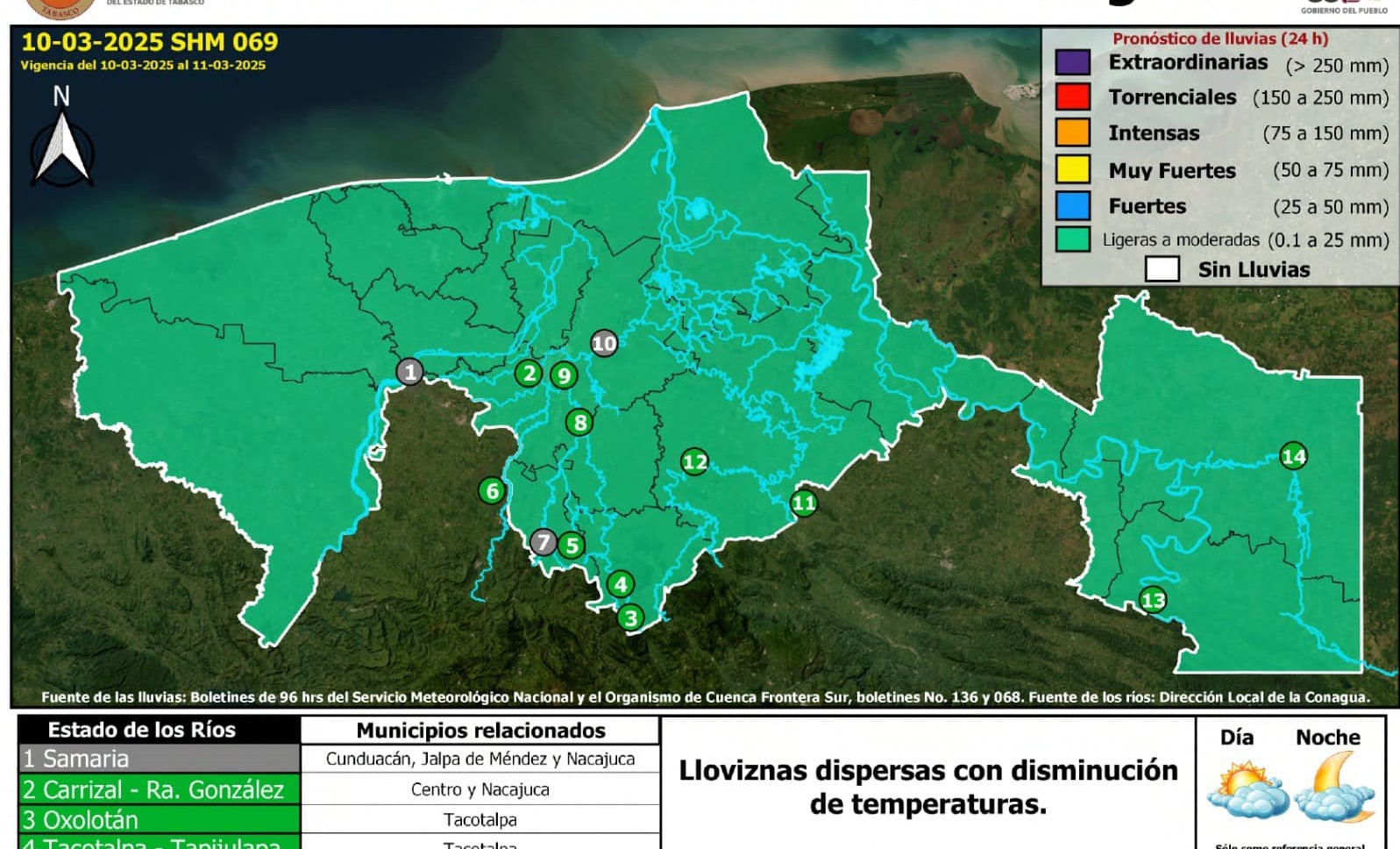The image size is (1400, 849).
Task: Click river station marker 8 on map
Action: tap(579, 423)
